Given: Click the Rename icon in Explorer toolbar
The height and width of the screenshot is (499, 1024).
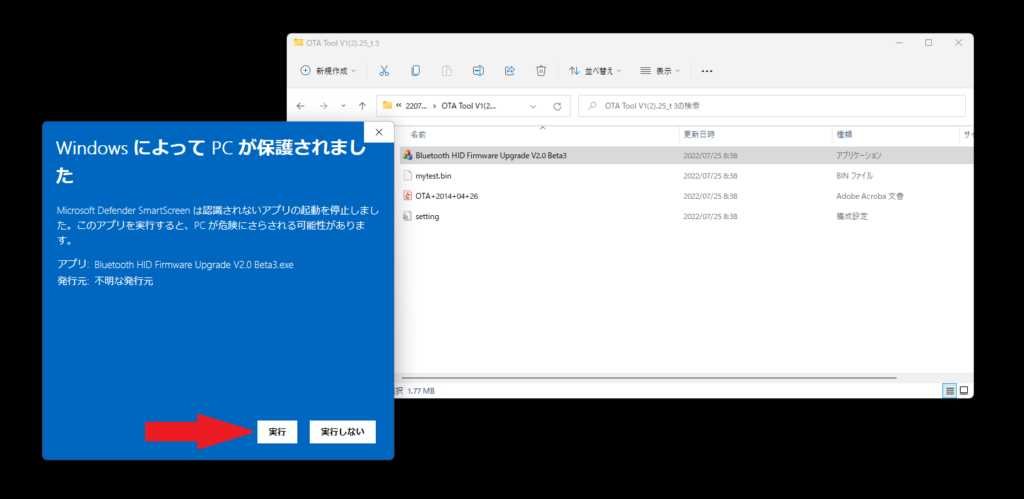Looking at the screenshot, I should tap(478, 71).
